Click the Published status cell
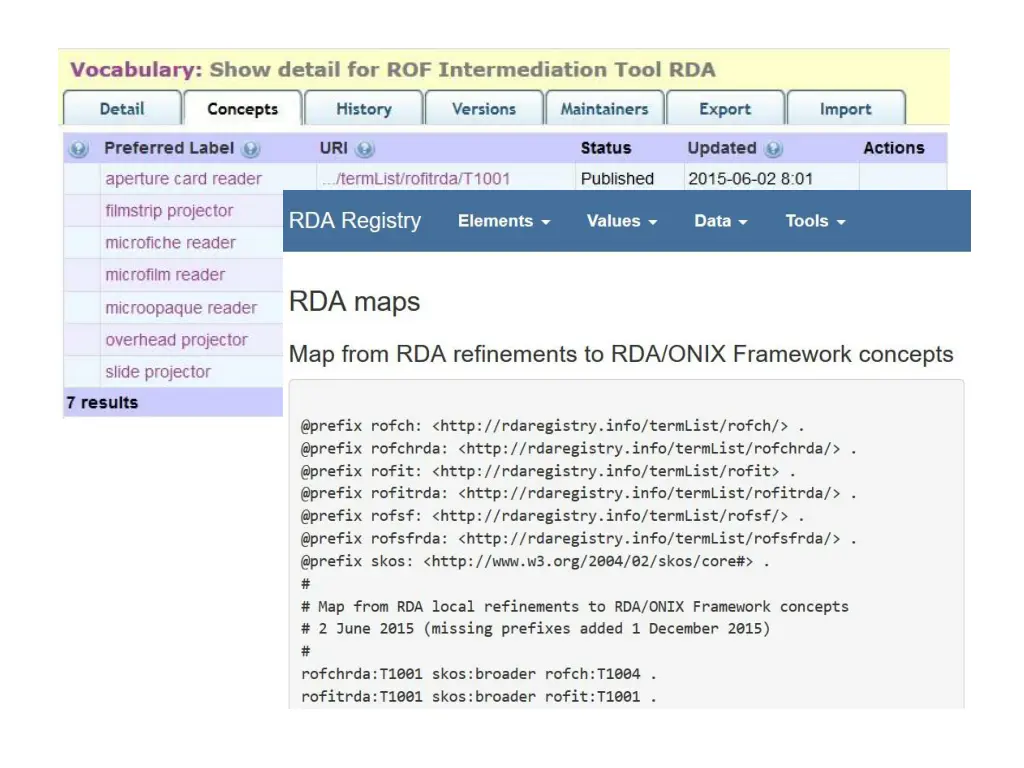The height and width of the screenshot is (768, 1024). point(617,178)
